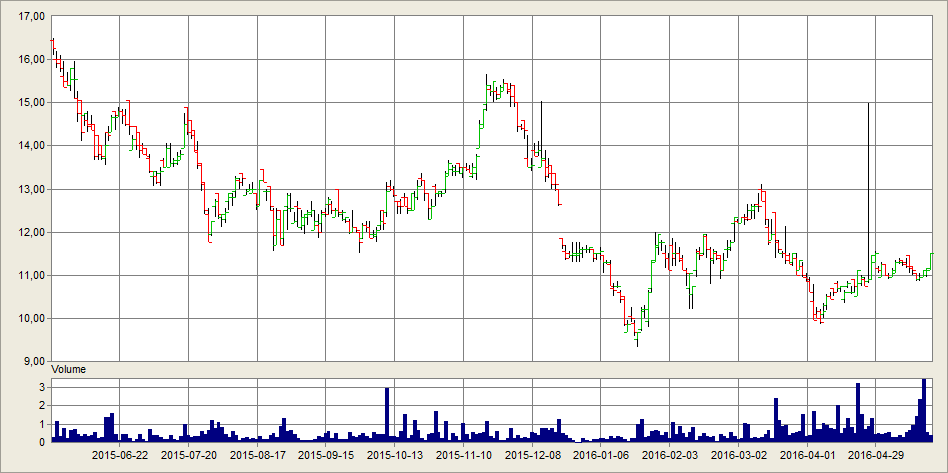Select the volume axis label 2
948x473 pixels.
(x=43, y=405)
